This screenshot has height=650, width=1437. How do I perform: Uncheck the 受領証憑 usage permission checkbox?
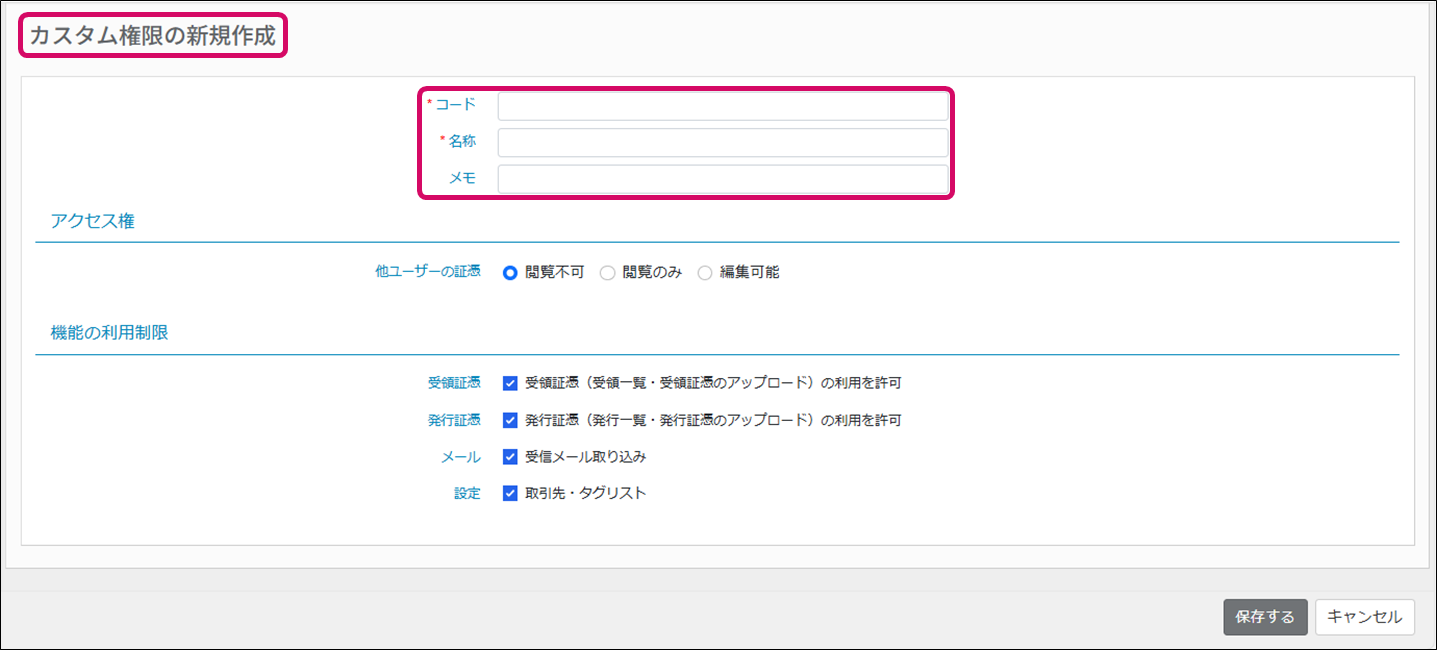pos(510,383)
